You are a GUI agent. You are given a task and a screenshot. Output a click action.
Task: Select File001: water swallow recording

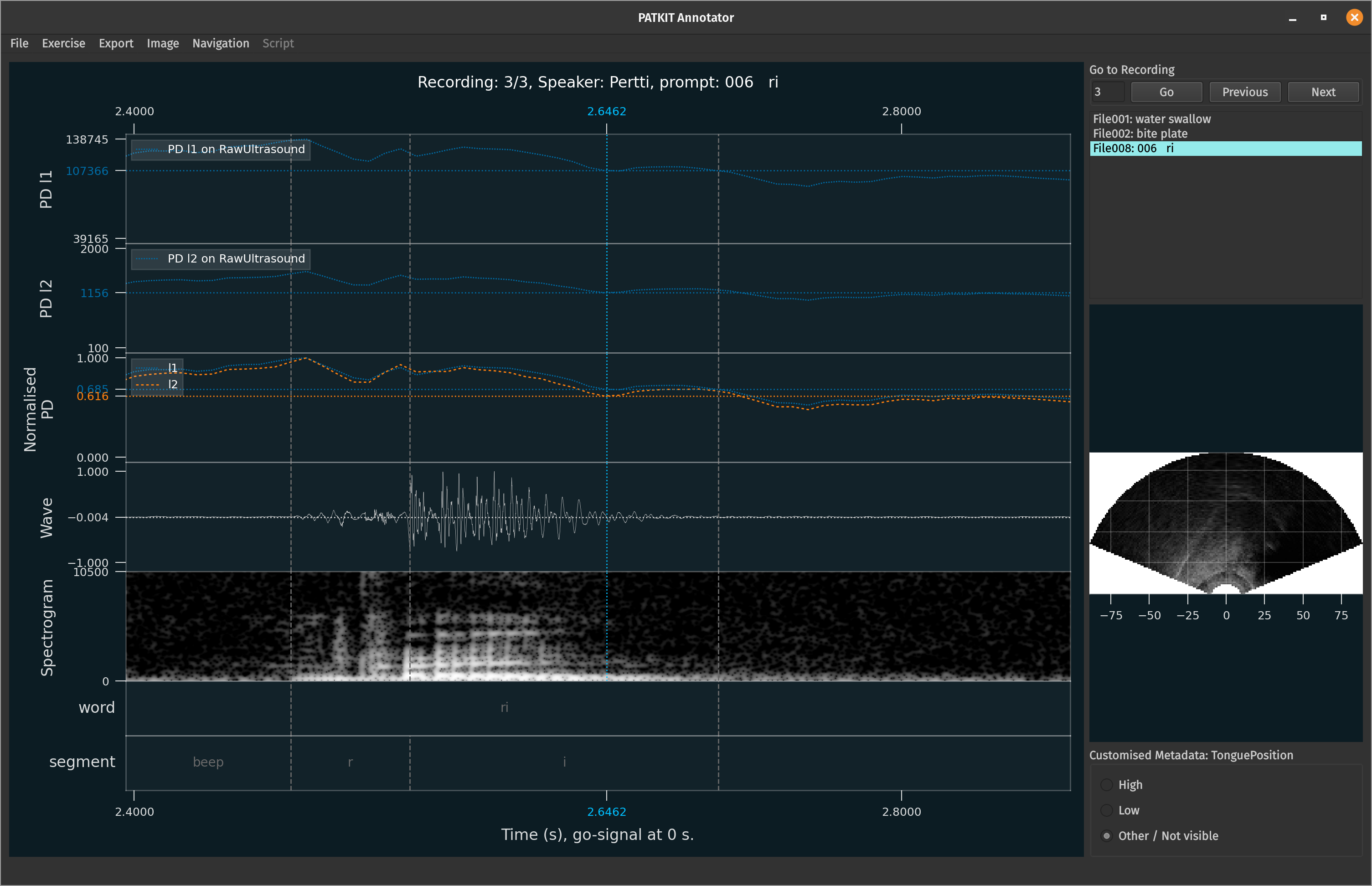tap(1152, 119)
